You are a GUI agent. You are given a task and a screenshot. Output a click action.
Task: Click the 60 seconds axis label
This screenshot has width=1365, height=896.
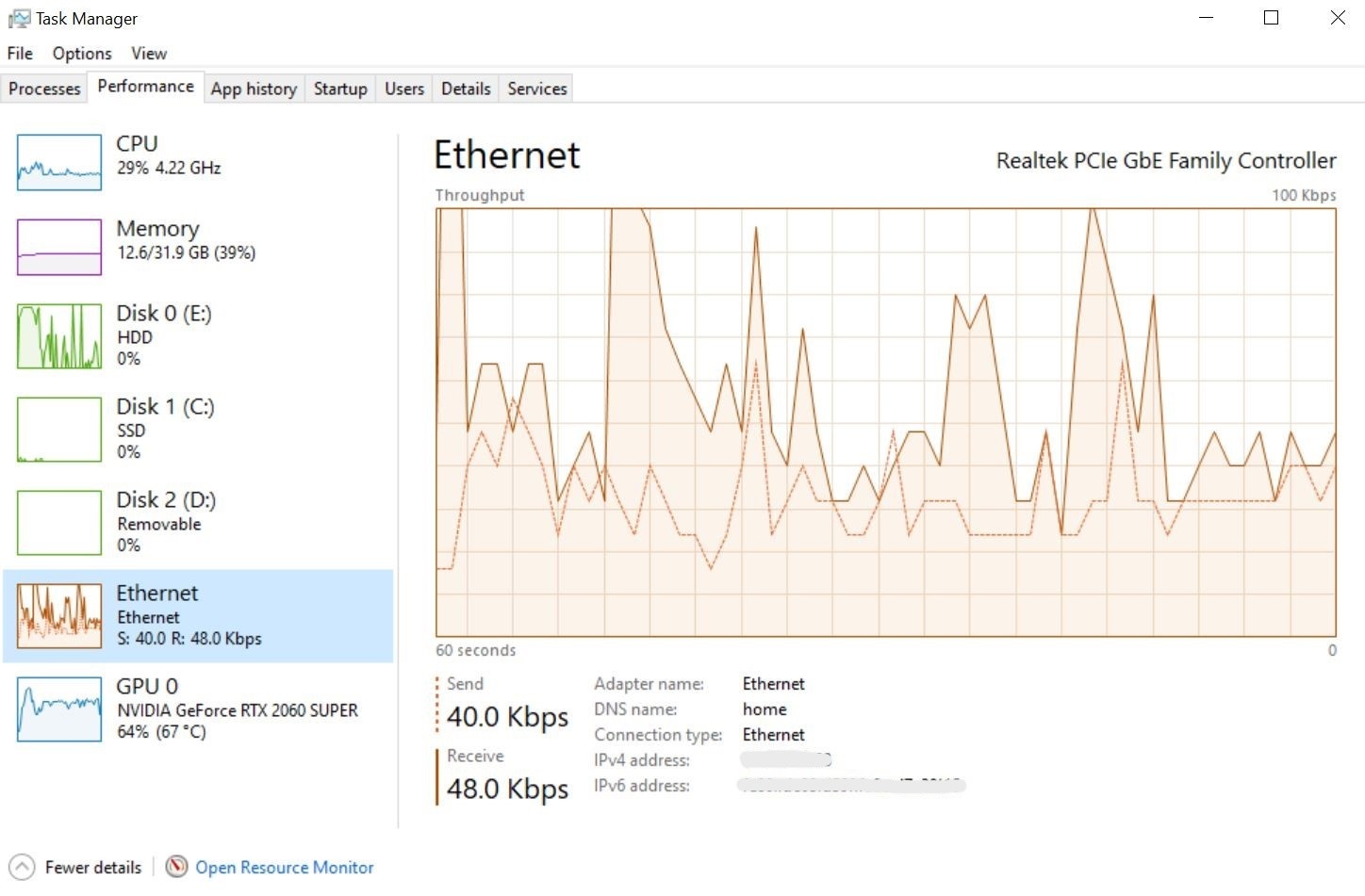point(476,650)
